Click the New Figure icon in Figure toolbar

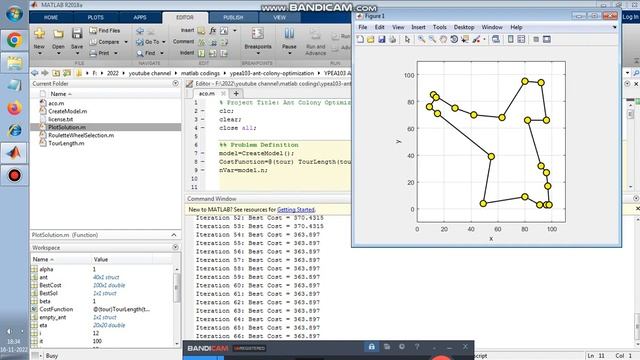coord(360,39)
